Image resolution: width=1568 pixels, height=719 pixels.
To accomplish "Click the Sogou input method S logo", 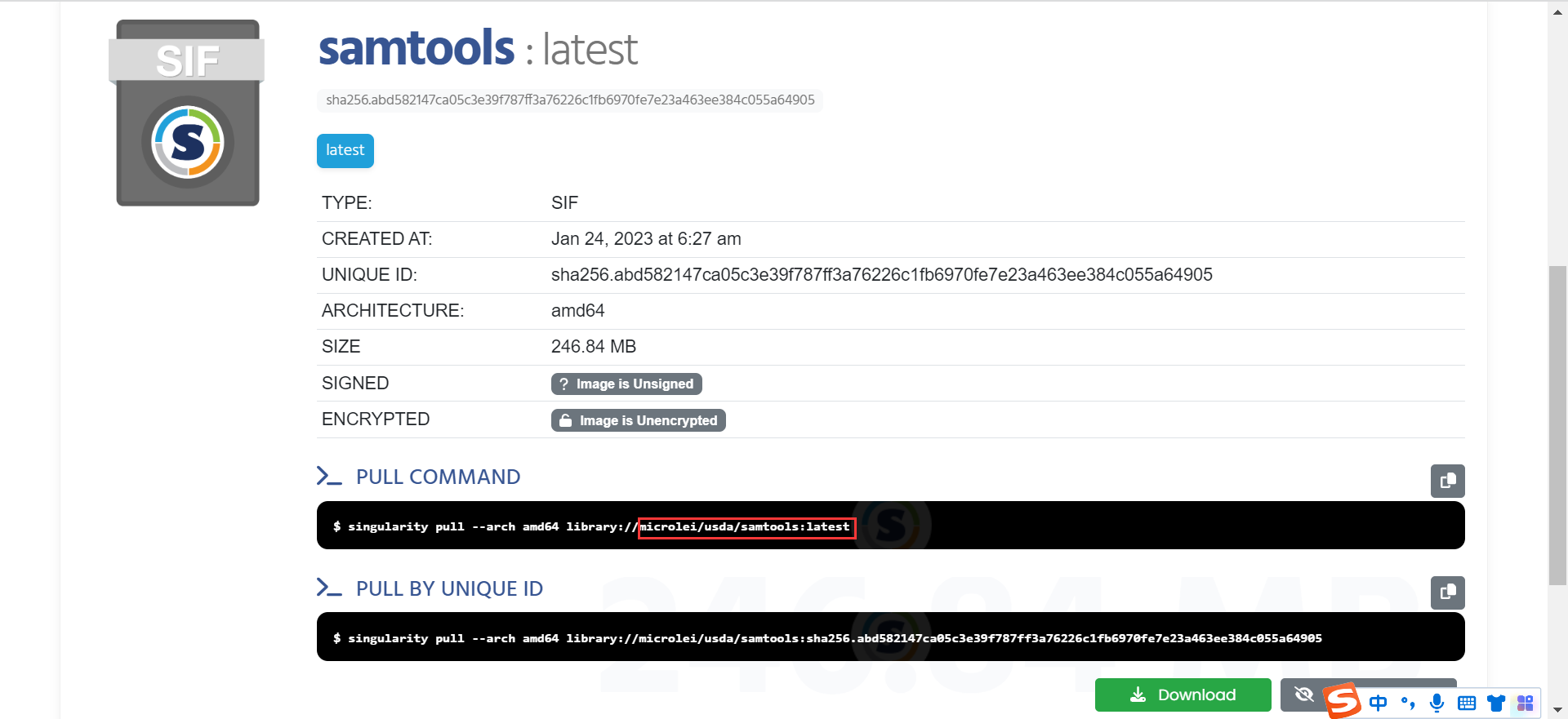I will (1342, 702).
